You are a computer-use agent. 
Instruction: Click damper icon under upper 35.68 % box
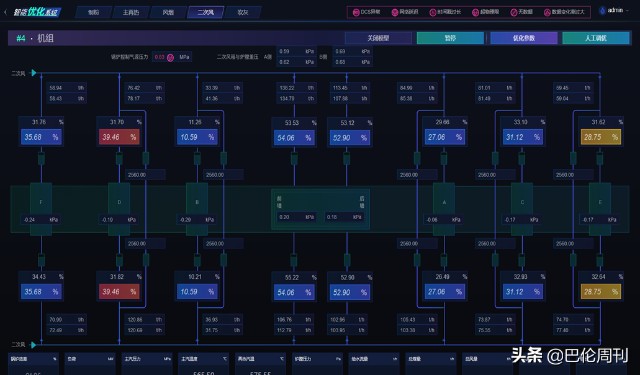coord(41,158)
